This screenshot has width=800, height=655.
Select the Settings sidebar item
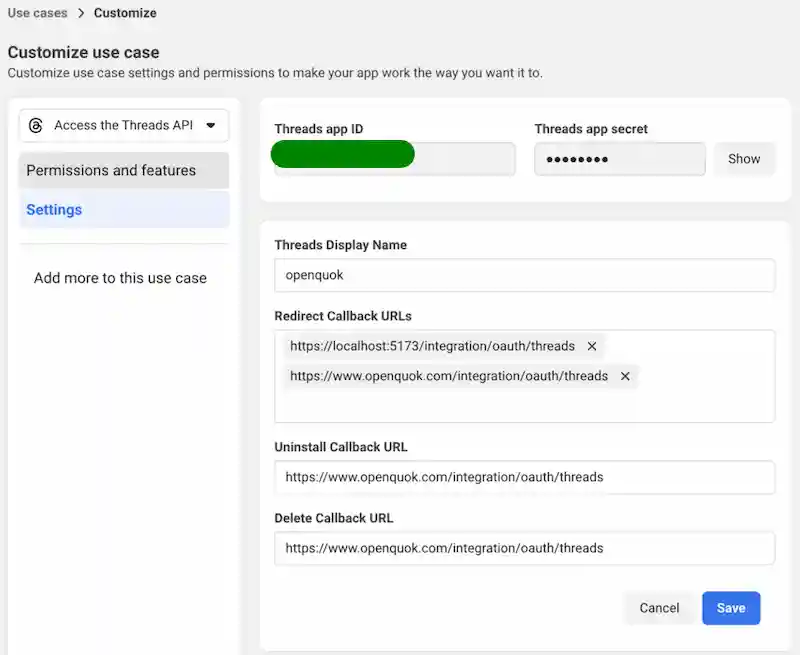click(x=124, y=210)
